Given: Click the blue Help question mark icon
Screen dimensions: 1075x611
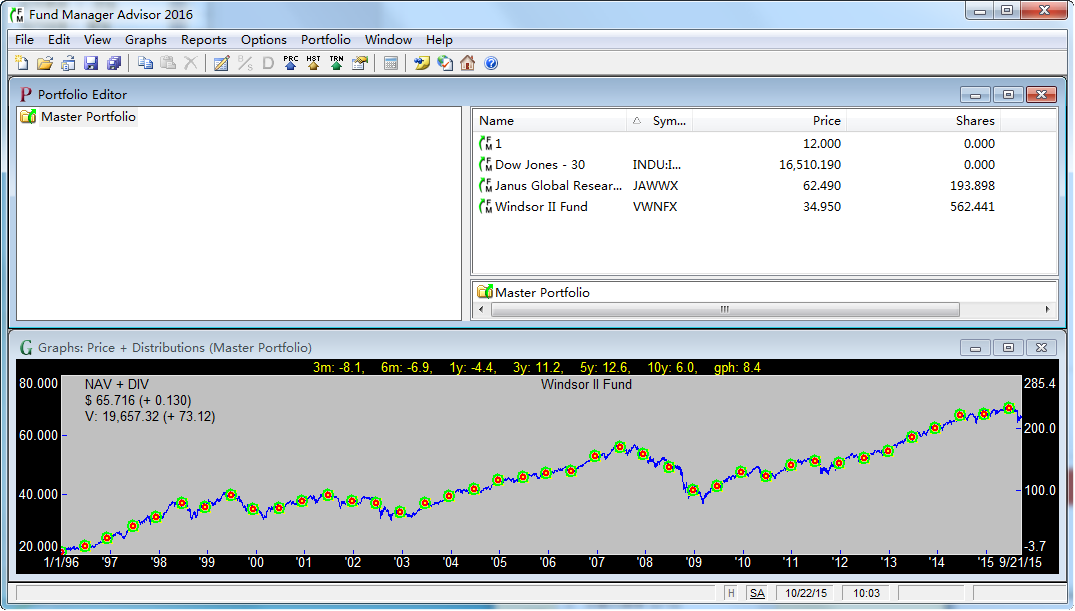Looking at the screenshot, I should pos(491,63).
